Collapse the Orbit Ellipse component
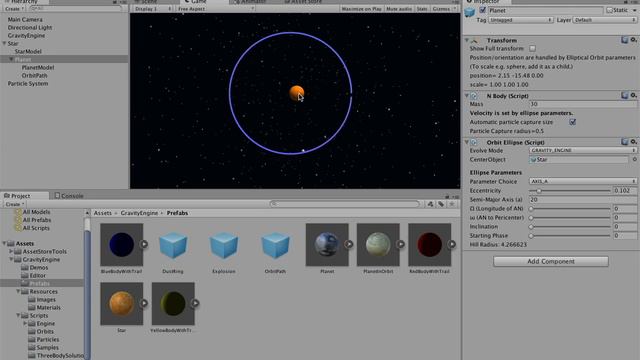The width and height of the screenshot is (640, 360). tap(467, 142)
